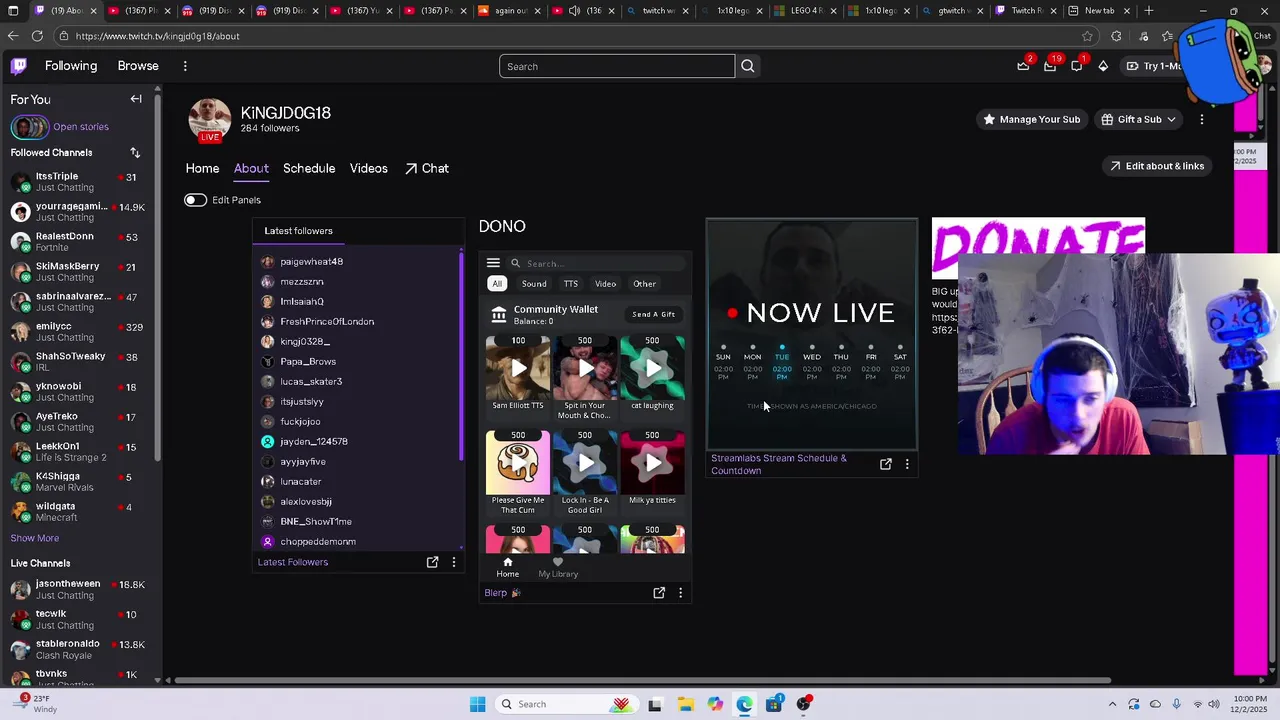1280x720 pixels.
Task: Pop out the Latest Followers panel
Action: pos(432,562)
